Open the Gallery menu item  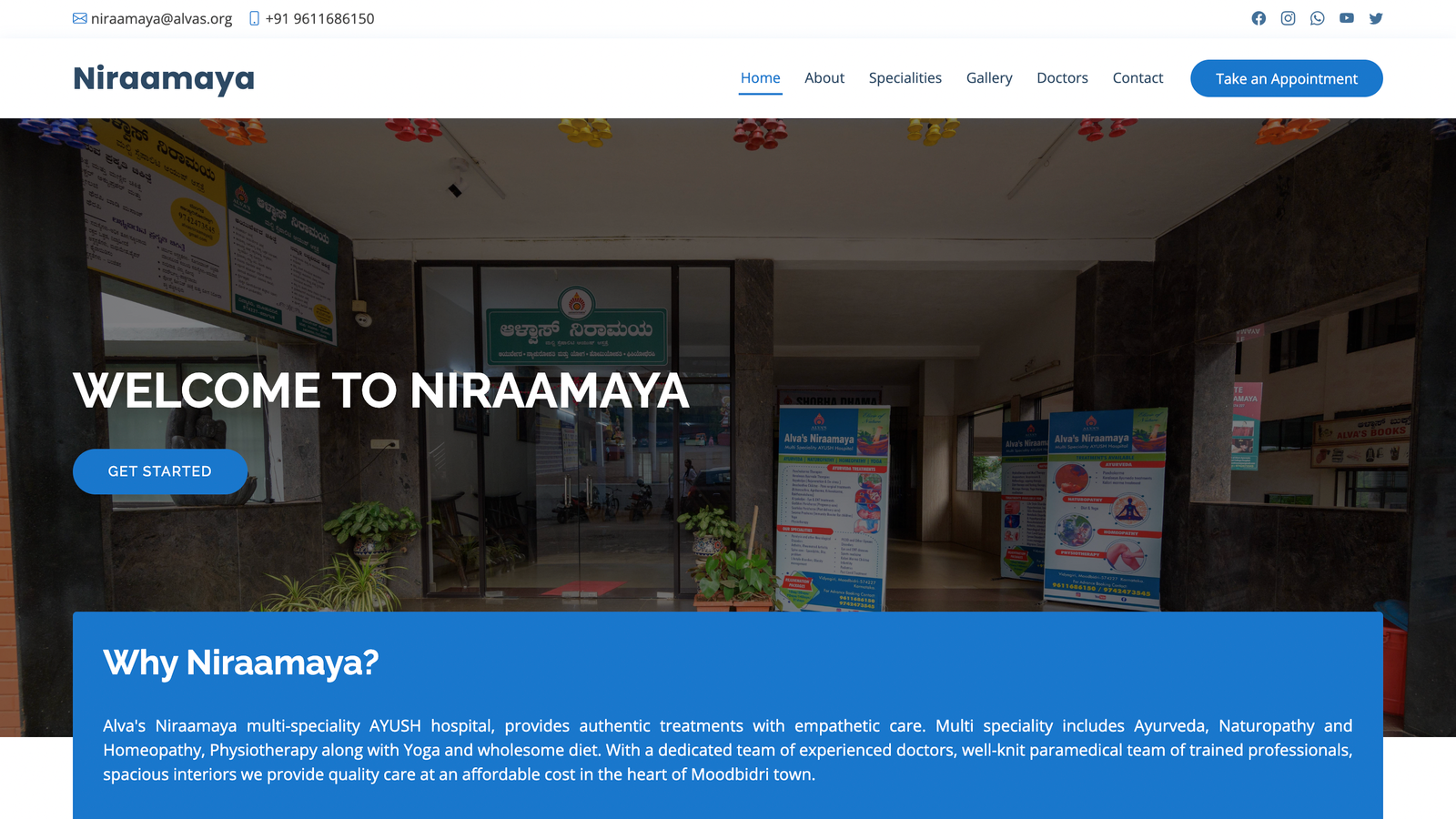(989, 78)
